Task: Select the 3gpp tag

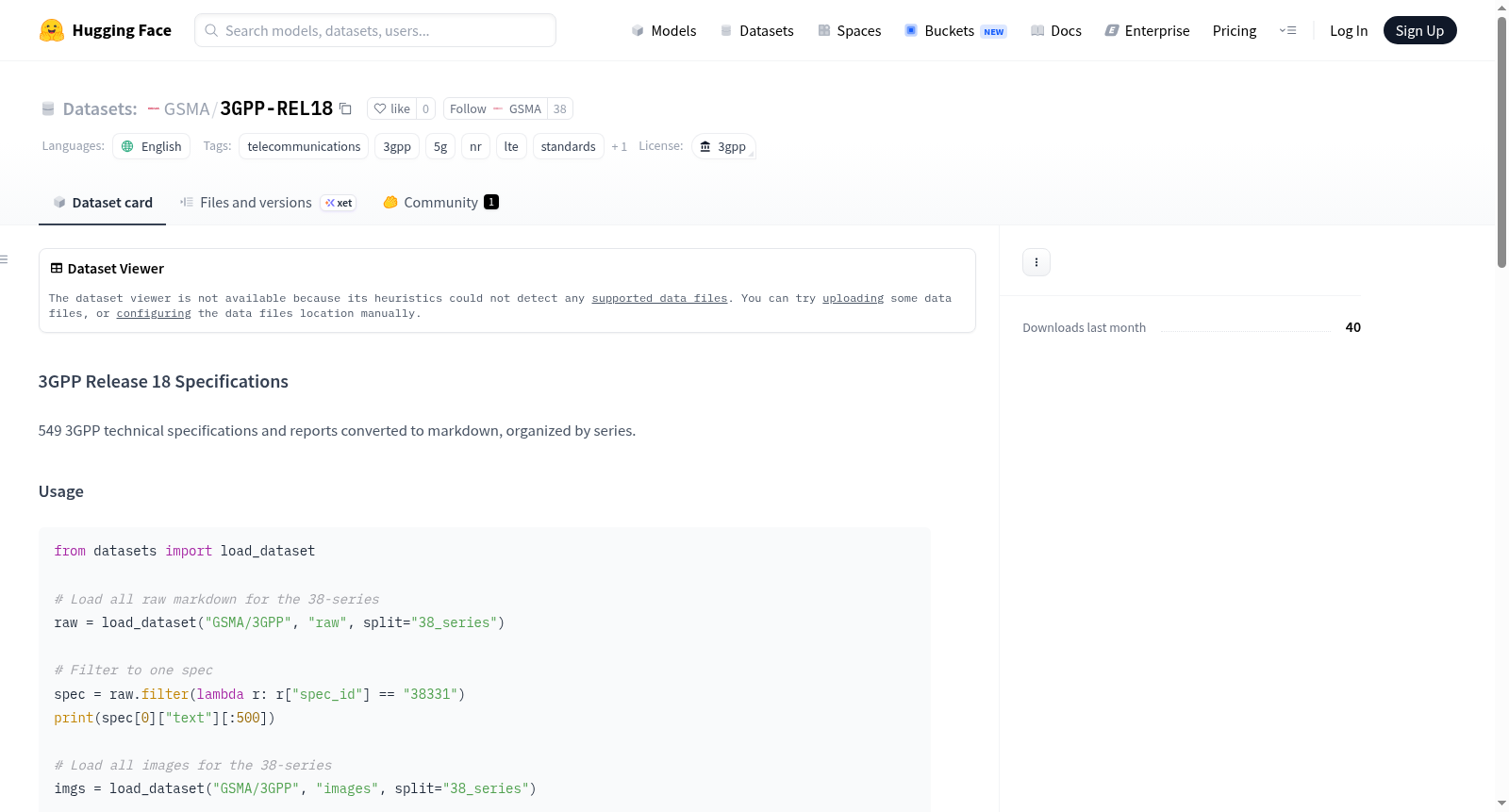Action: pyautogui.click(x=397, y=146)
